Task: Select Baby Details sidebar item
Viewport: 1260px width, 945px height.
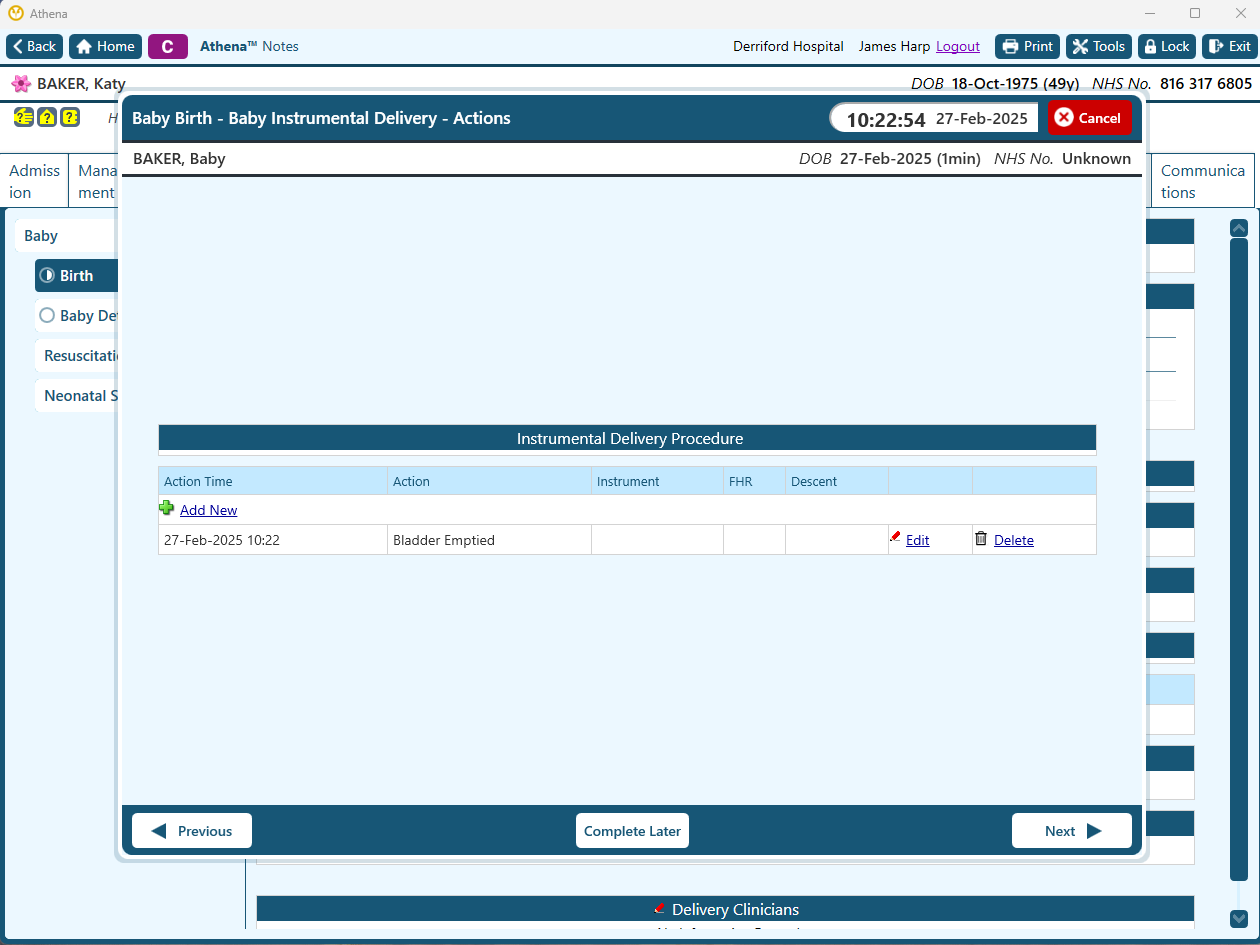Action: 78,316
